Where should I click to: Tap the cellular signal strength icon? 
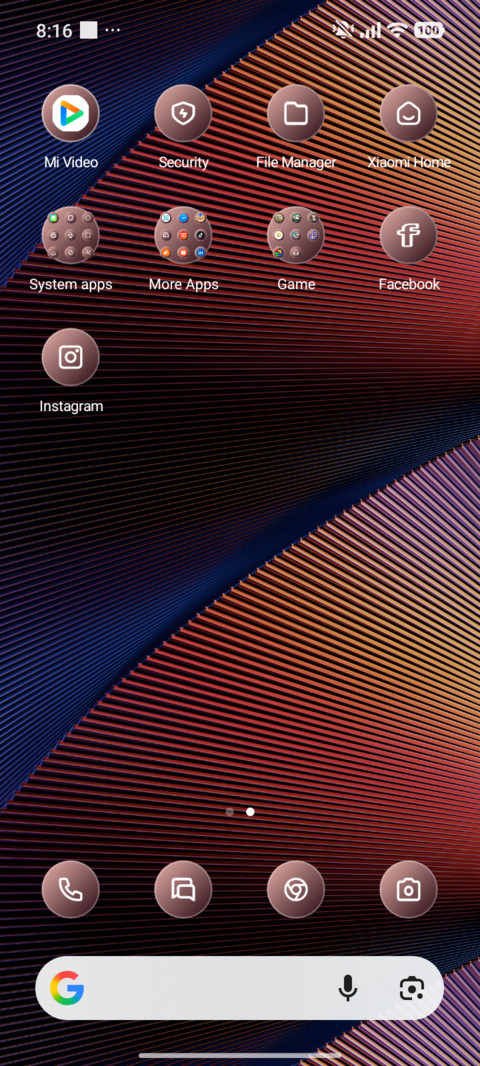[x=371, y=30]
